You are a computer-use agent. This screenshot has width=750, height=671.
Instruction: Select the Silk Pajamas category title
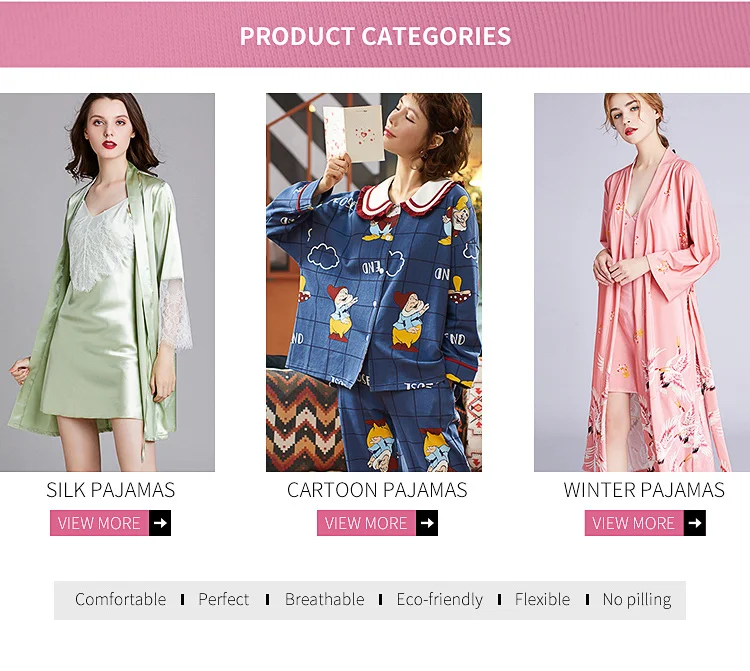coord(110,490)
